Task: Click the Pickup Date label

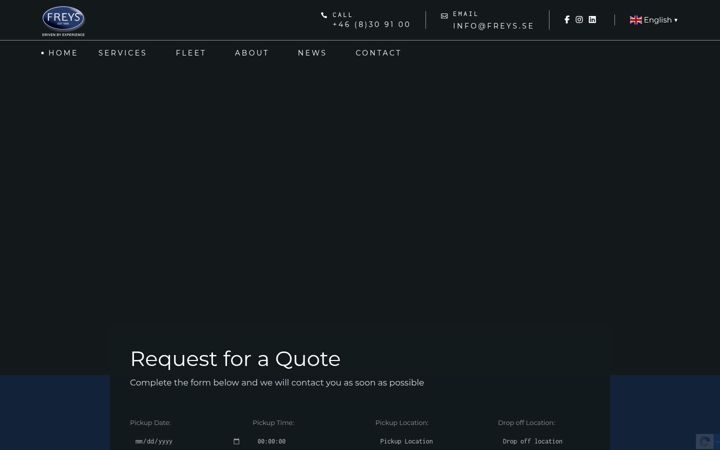Action: point(150,422)
